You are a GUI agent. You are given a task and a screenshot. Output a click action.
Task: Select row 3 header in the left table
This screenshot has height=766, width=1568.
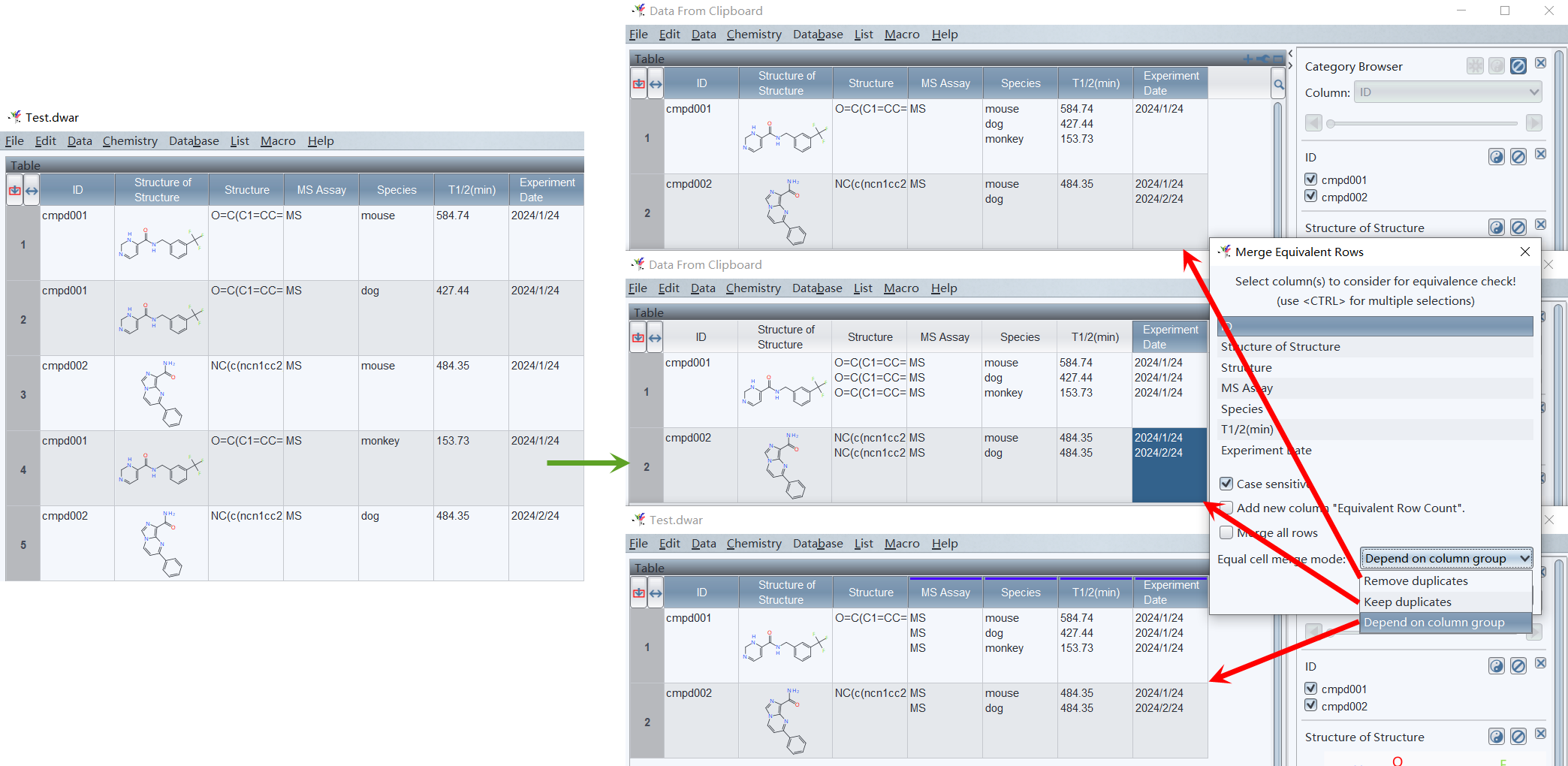[23, 394]
